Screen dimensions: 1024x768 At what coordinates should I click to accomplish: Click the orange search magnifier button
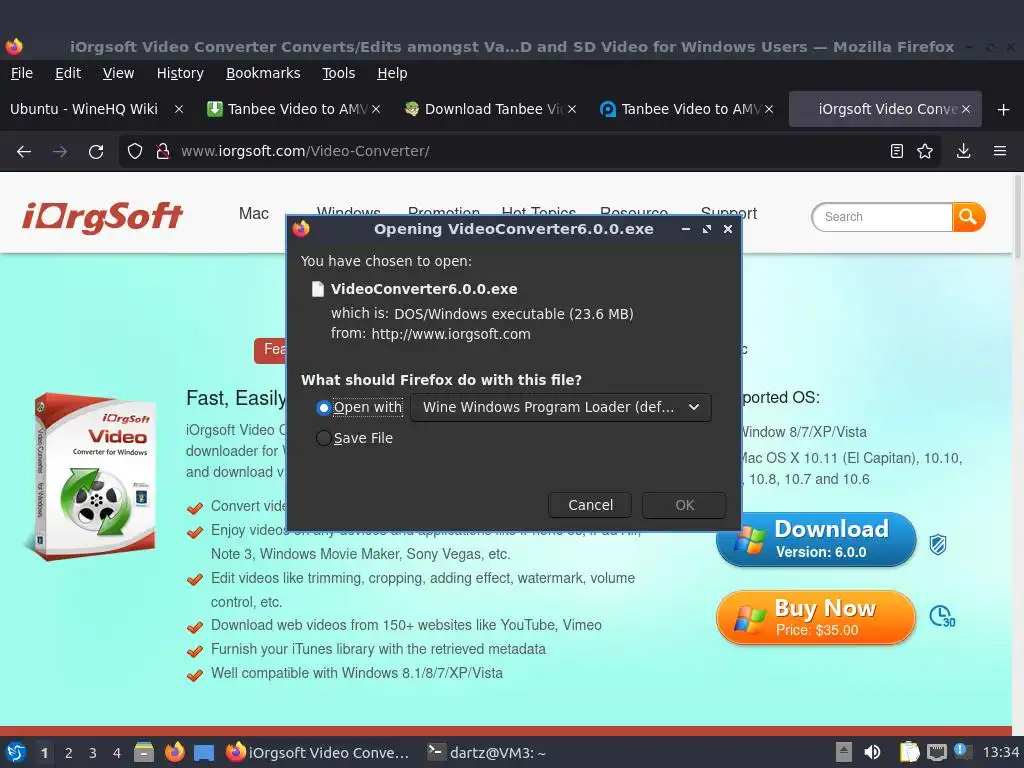point(968,217)
